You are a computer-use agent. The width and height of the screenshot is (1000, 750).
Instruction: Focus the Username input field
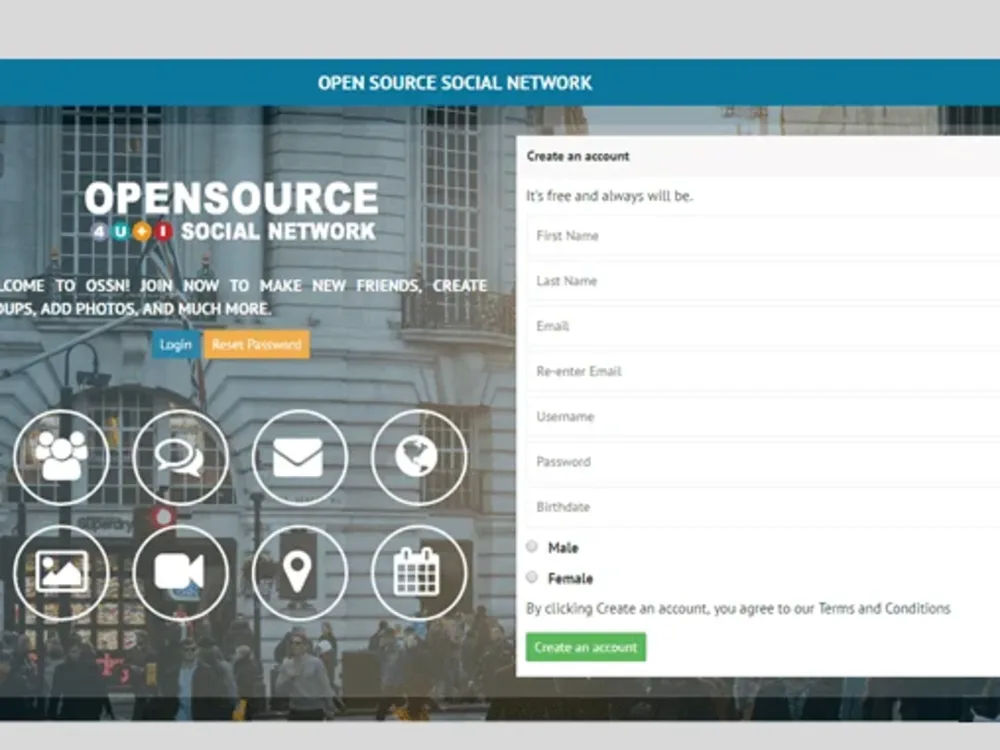coord(763,417)
